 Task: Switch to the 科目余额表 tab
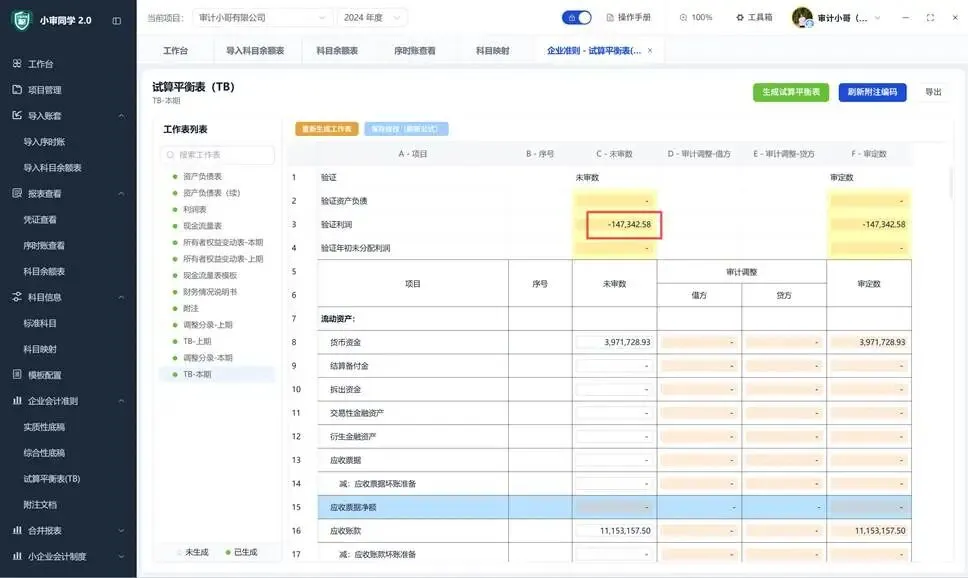pos(337,51)
